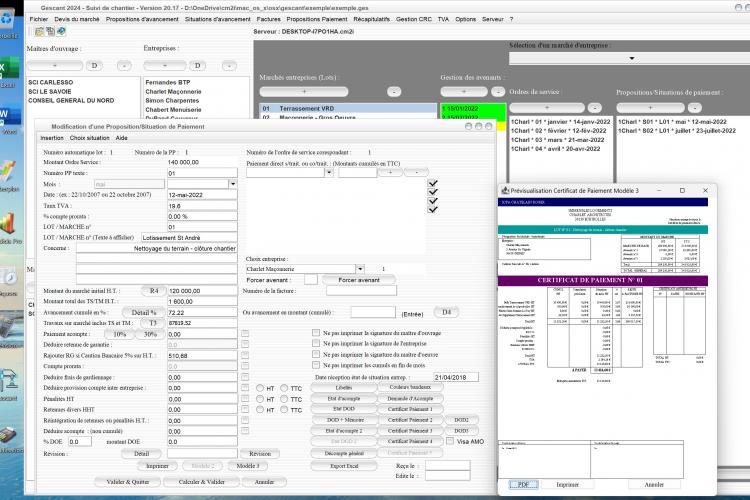Click Annuler in the Prévisualisation window

[654, 485]
